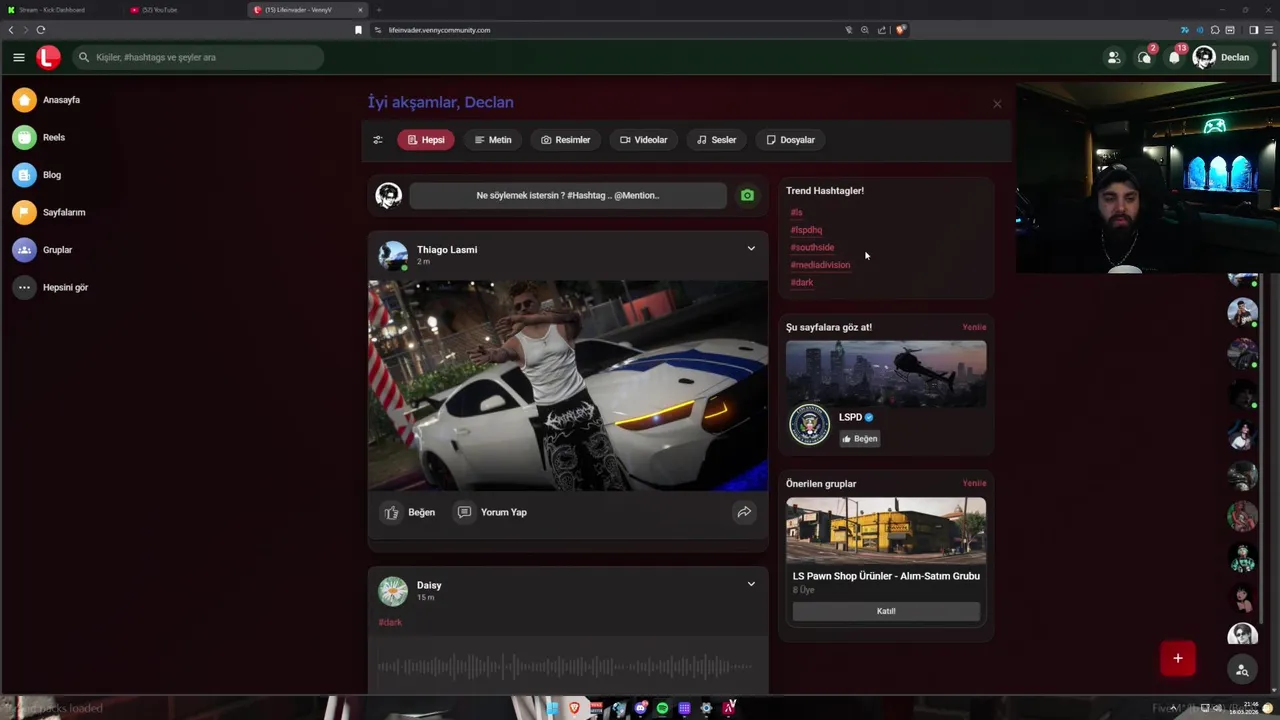The height and width of the screenshot is (720, 1280).
Task: Open Anasayfa in the left sidebar
Action: (x=47, y=100)
